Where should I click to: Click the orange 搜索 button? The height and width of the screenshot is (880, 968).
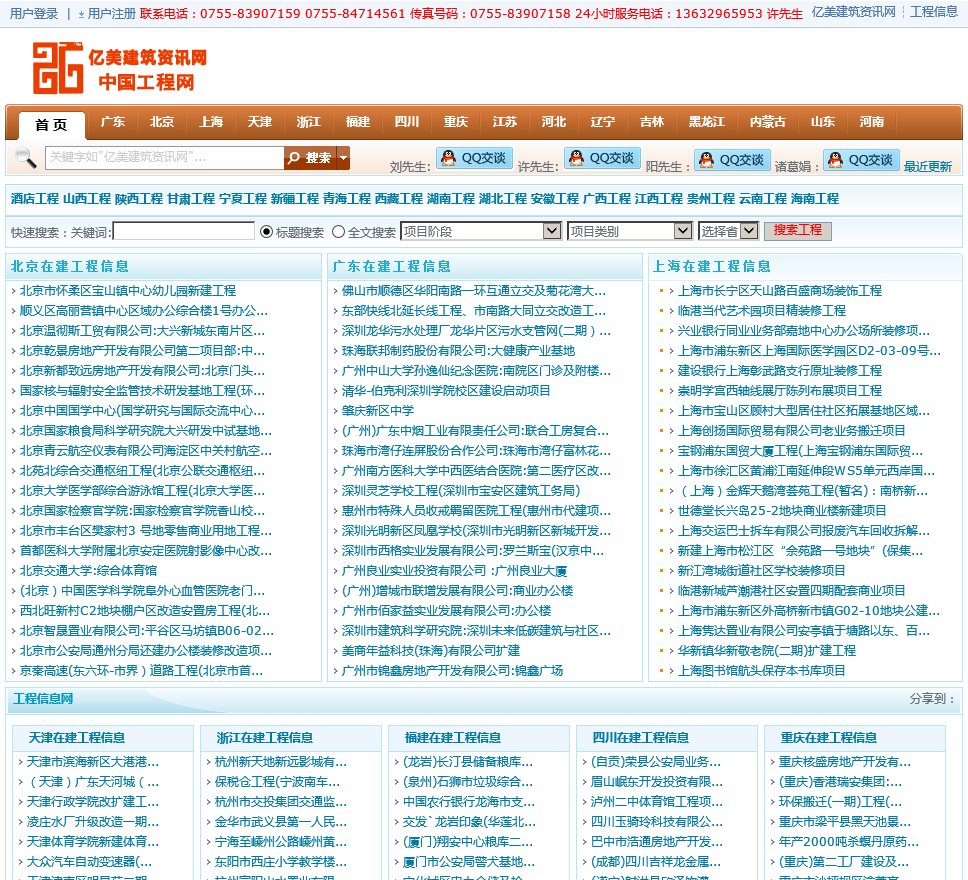[x=311, y=158]
